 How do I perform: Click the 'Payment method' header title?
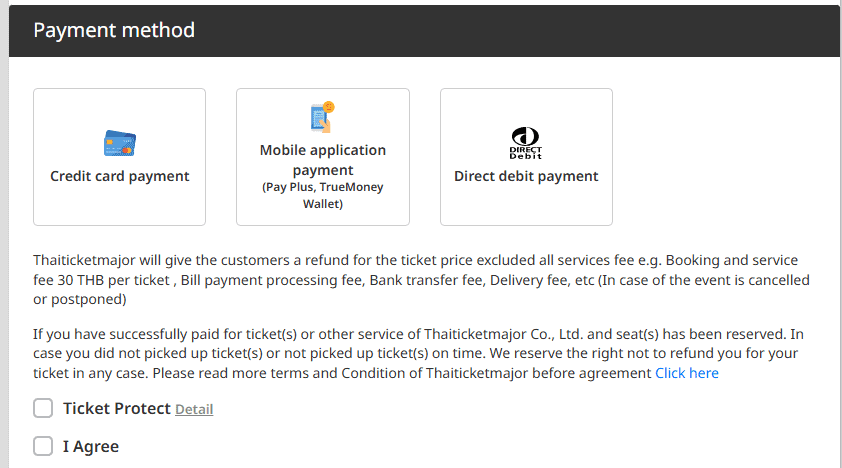[x=114, y=30]
